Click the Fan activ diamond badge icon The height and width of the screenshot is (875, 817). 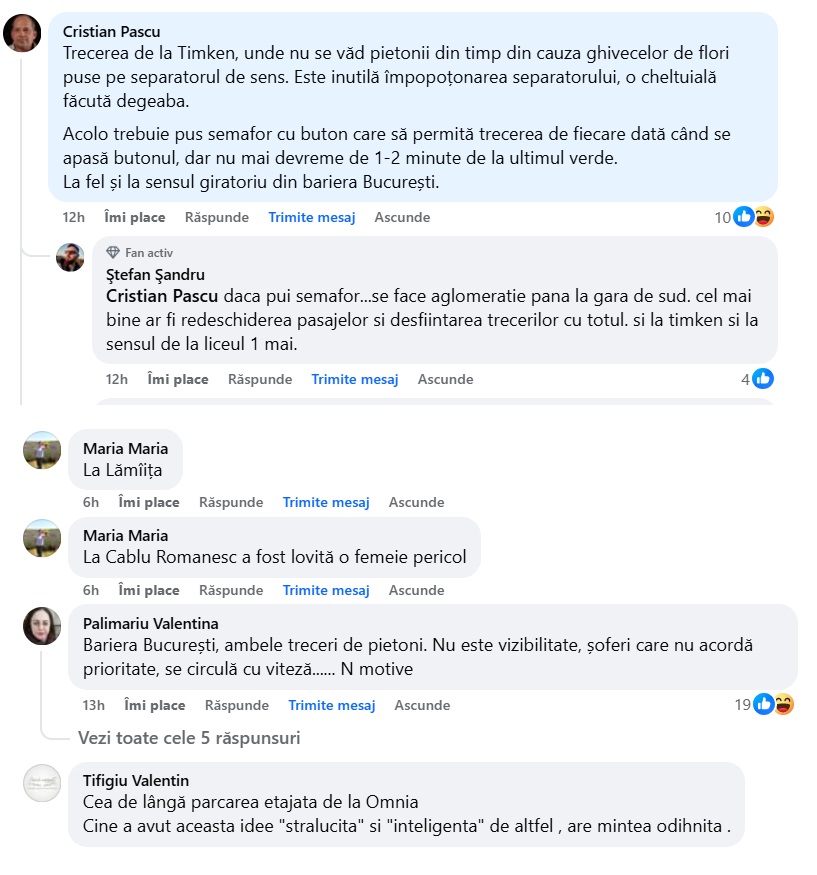[113, 253]
